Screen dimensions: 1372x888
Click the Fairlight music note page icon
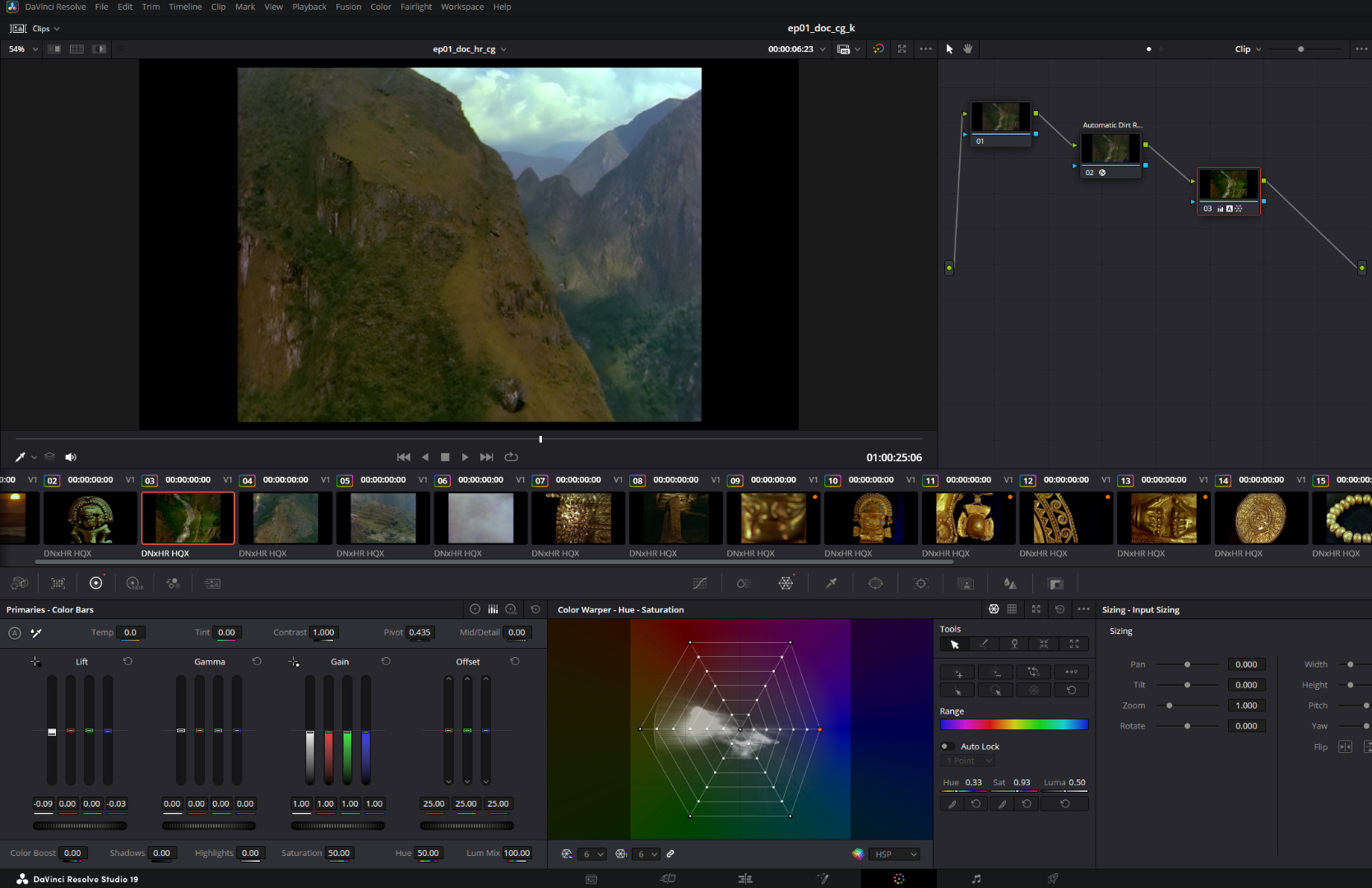point(976,879)
